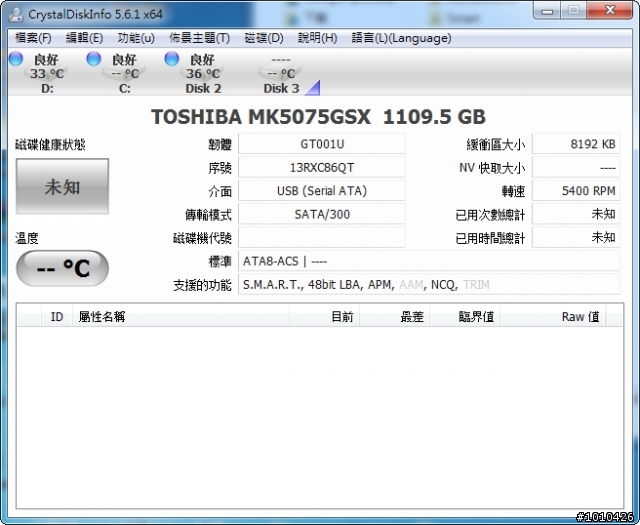Click the 目前 column header

(324, 316)
